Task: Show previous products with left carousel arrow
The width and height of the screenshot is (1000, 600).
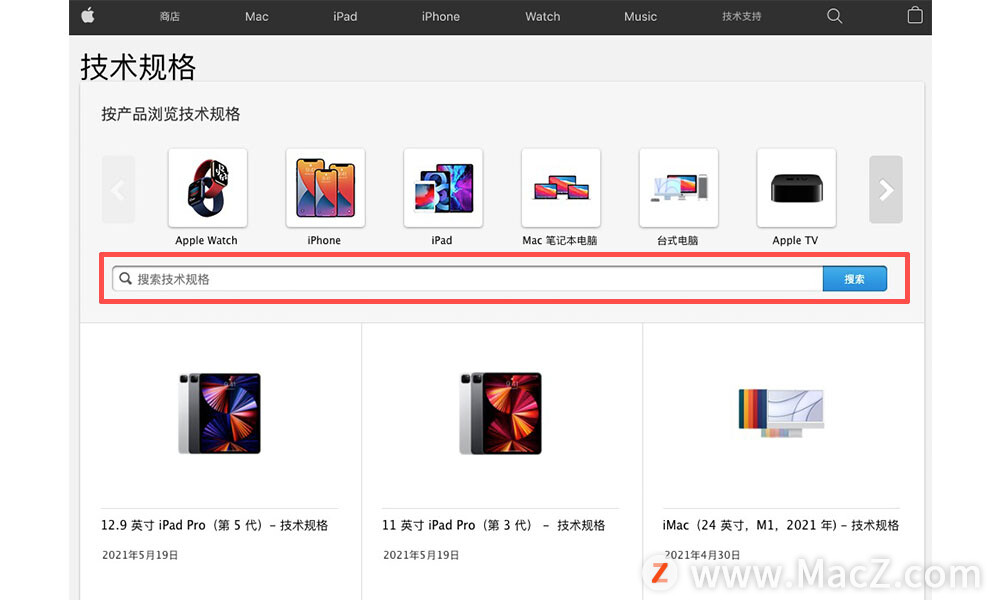Action: pyautogui.click(x=118, y=189)
